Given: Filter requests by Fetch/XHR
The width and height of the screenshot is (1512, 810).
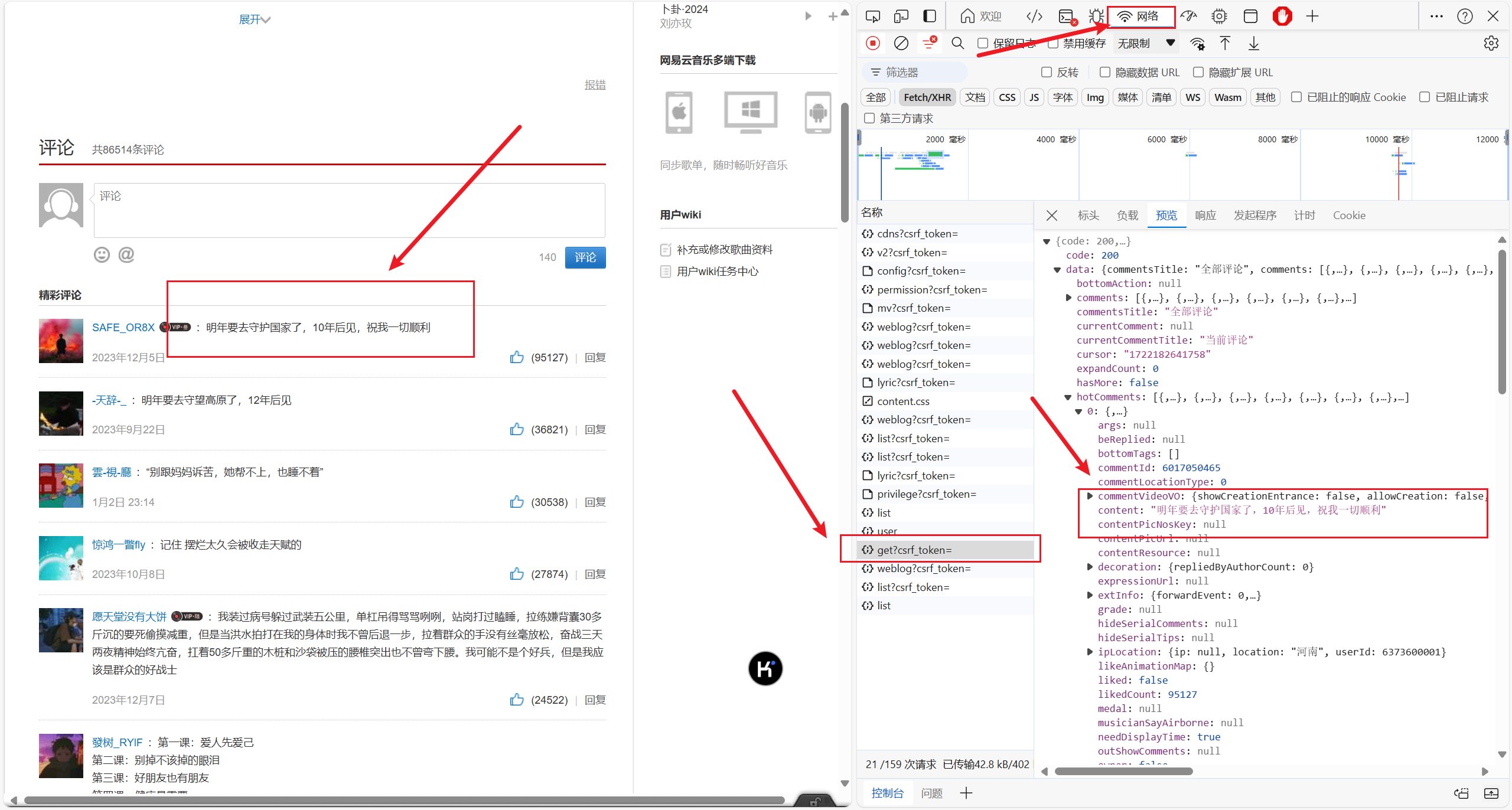Looking at the screenshot, I should [927, 97].
